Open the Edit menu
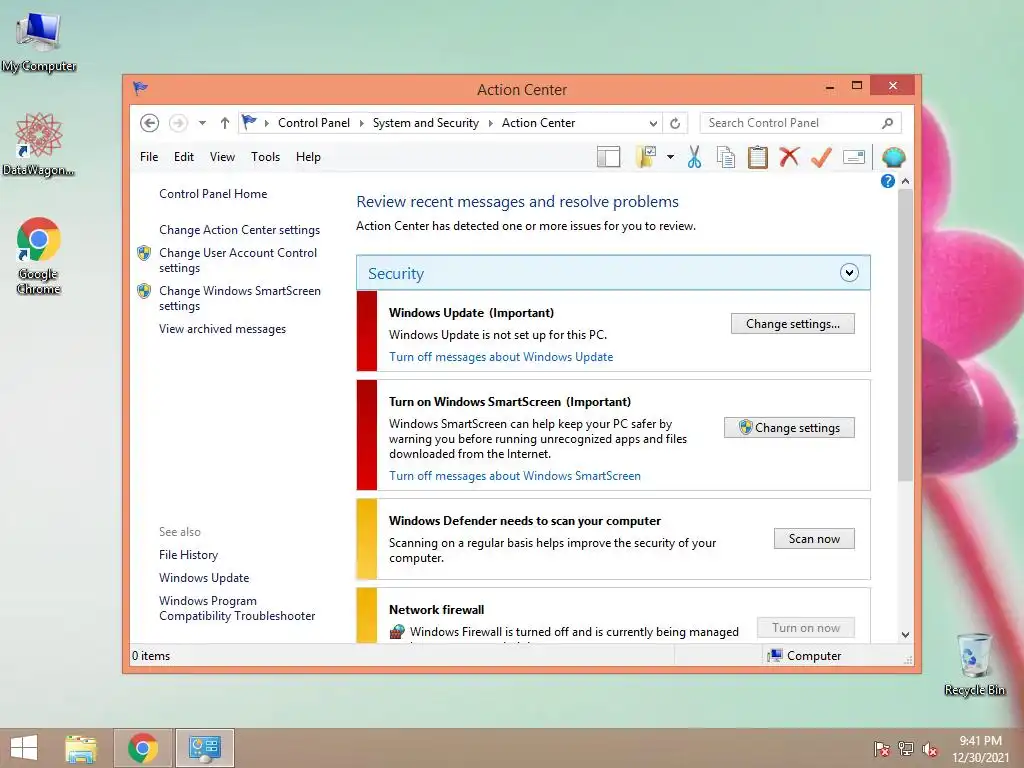The image size is (1024, 768). tap(184, 157)
